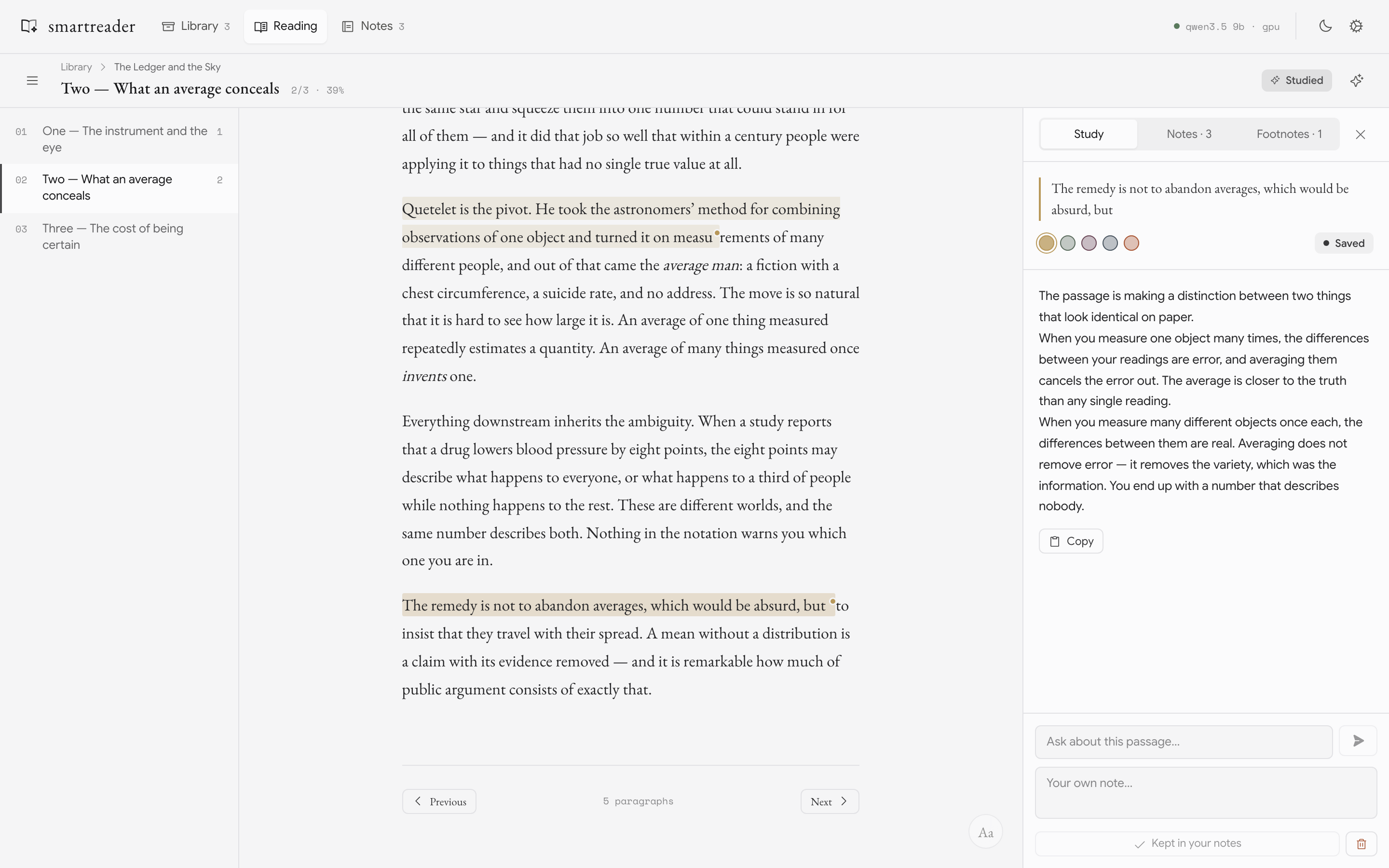Send the passage question arrow
1389x868 pixels.
pos(1358,741)
